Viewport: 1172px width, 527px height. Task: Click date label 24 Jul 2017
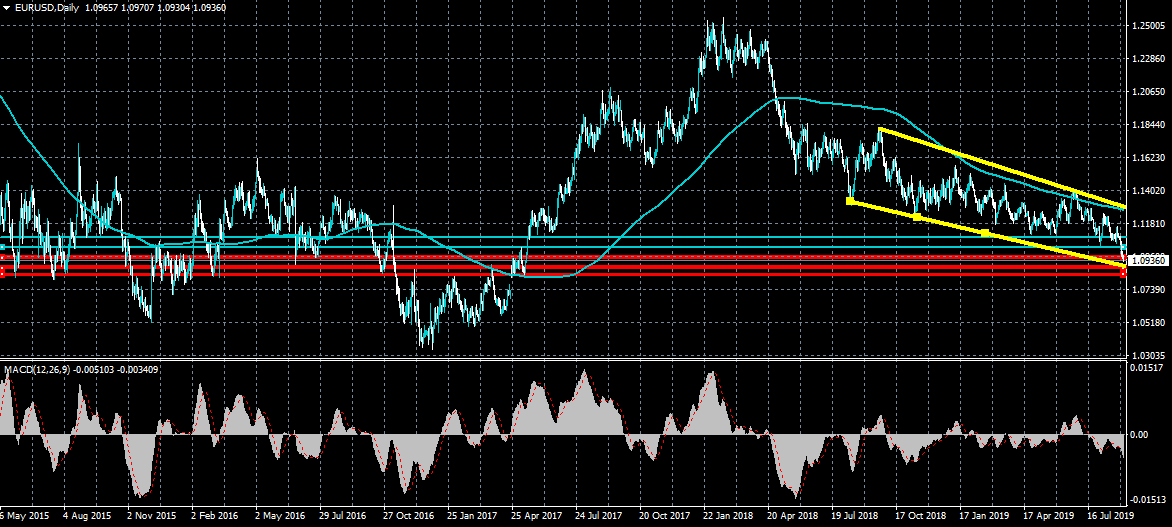[x=601, y=516]
